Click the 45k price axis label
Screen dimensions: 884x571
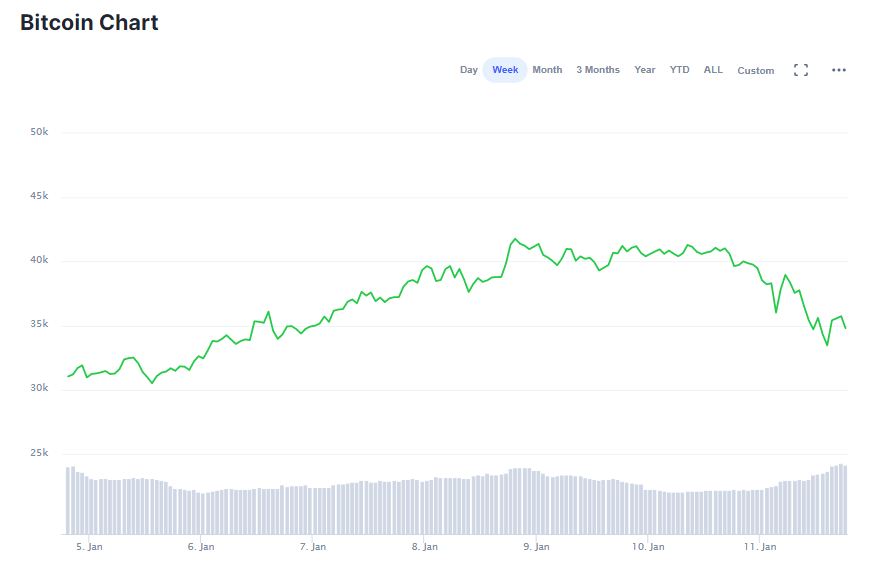(39, 196)
